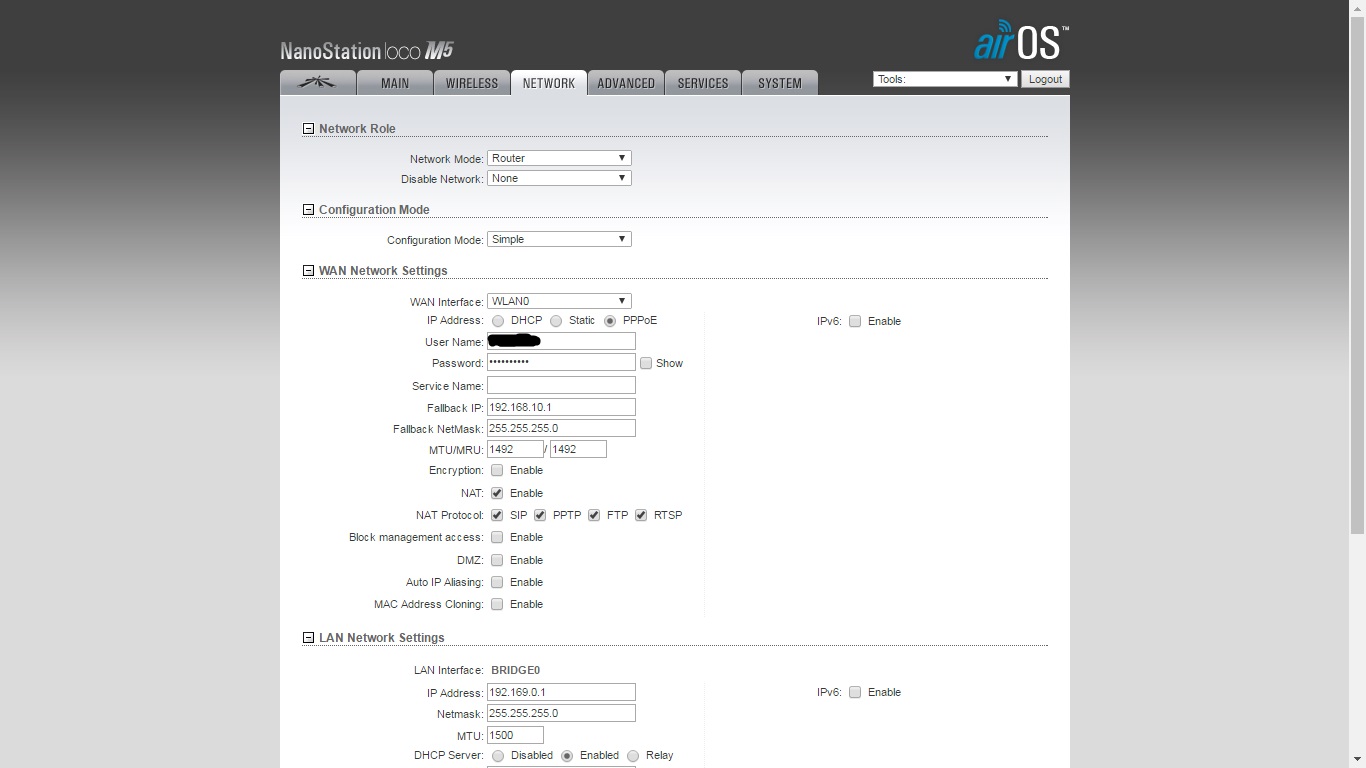1366x768 pixels.
Task: Click the PPPoE User Name field
Action: pos(561,341)
